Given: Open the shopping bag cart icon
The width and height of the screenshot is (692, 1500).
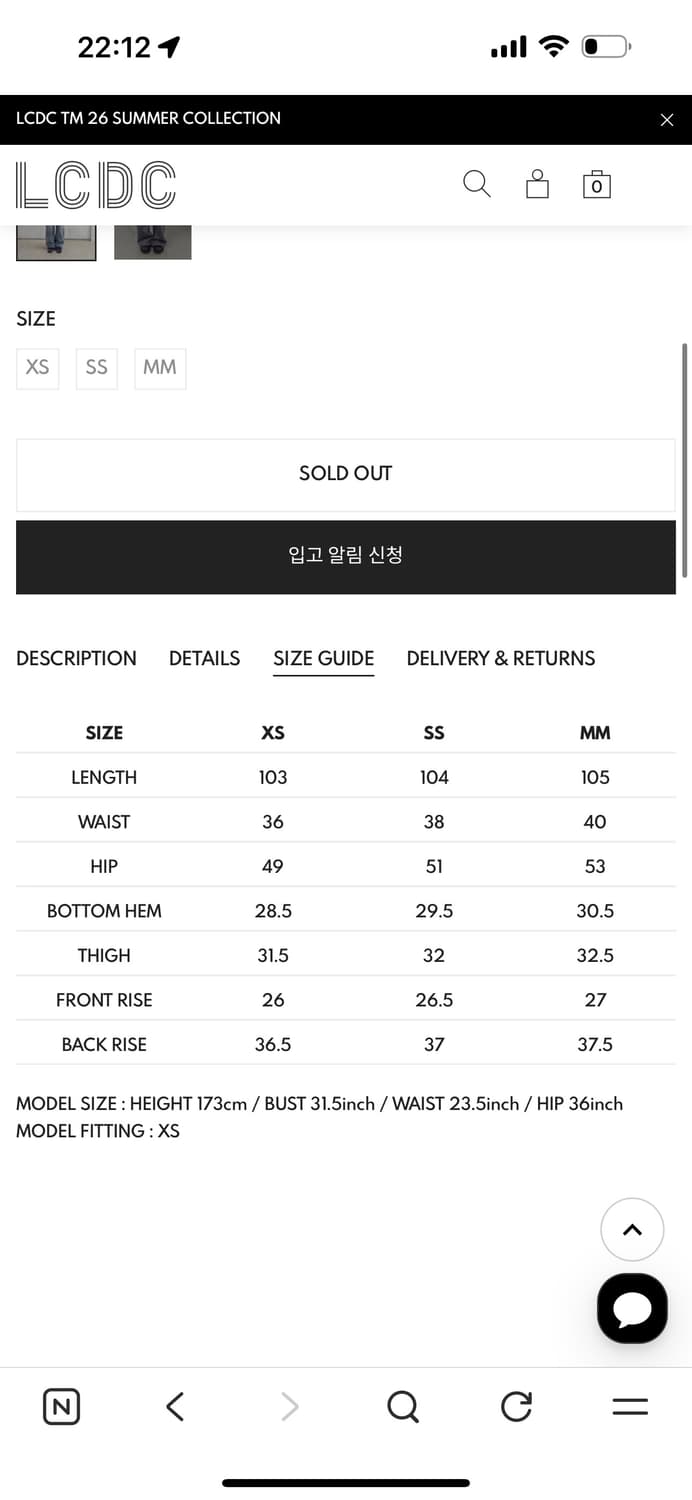Looking at the screenshot, I should [x=597, y=185].
